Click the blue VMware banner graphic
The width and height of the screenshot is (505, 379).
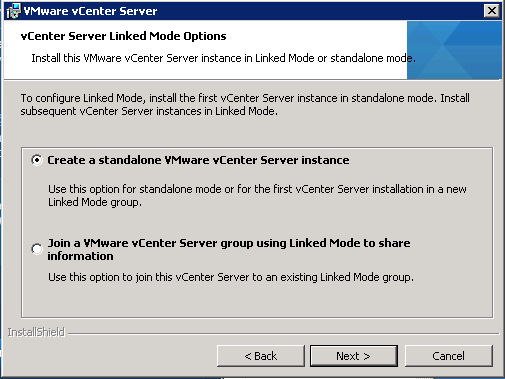tap(454, 50)
